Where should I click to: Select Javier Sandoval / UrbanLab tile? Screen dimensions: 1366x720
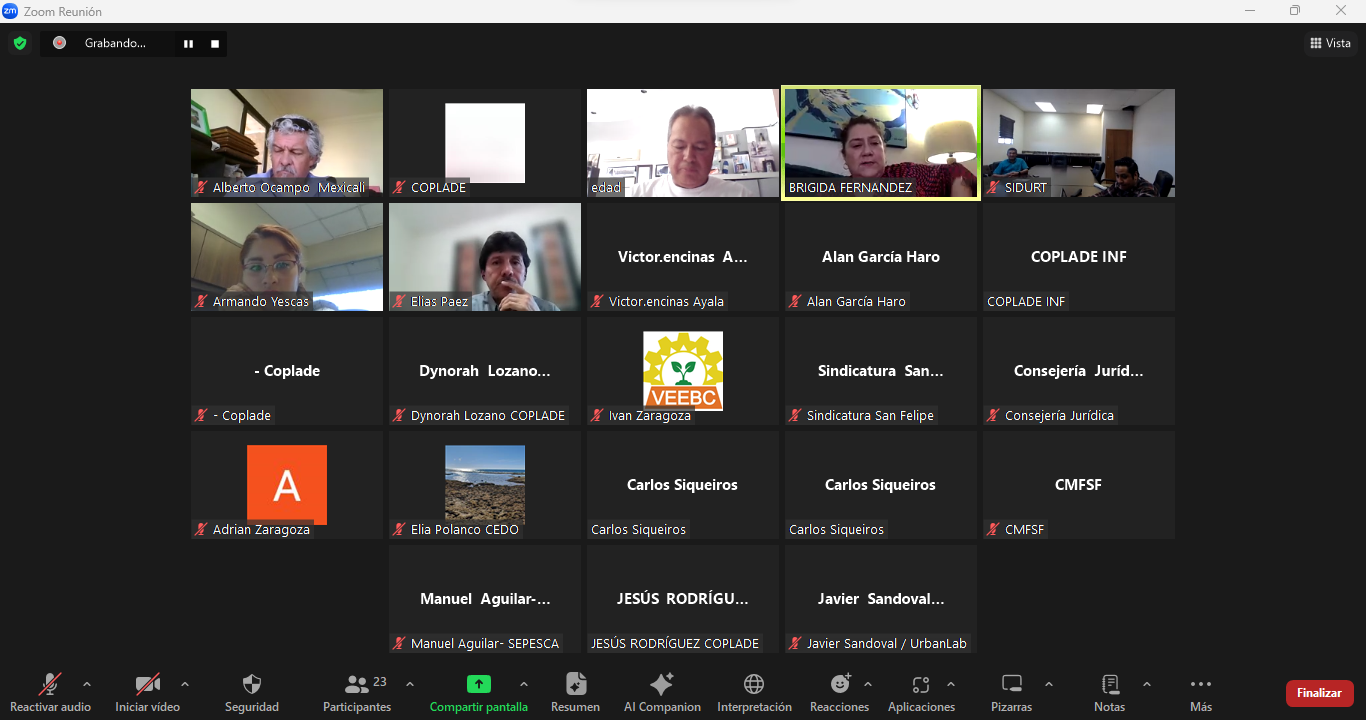tap(881, 599)
